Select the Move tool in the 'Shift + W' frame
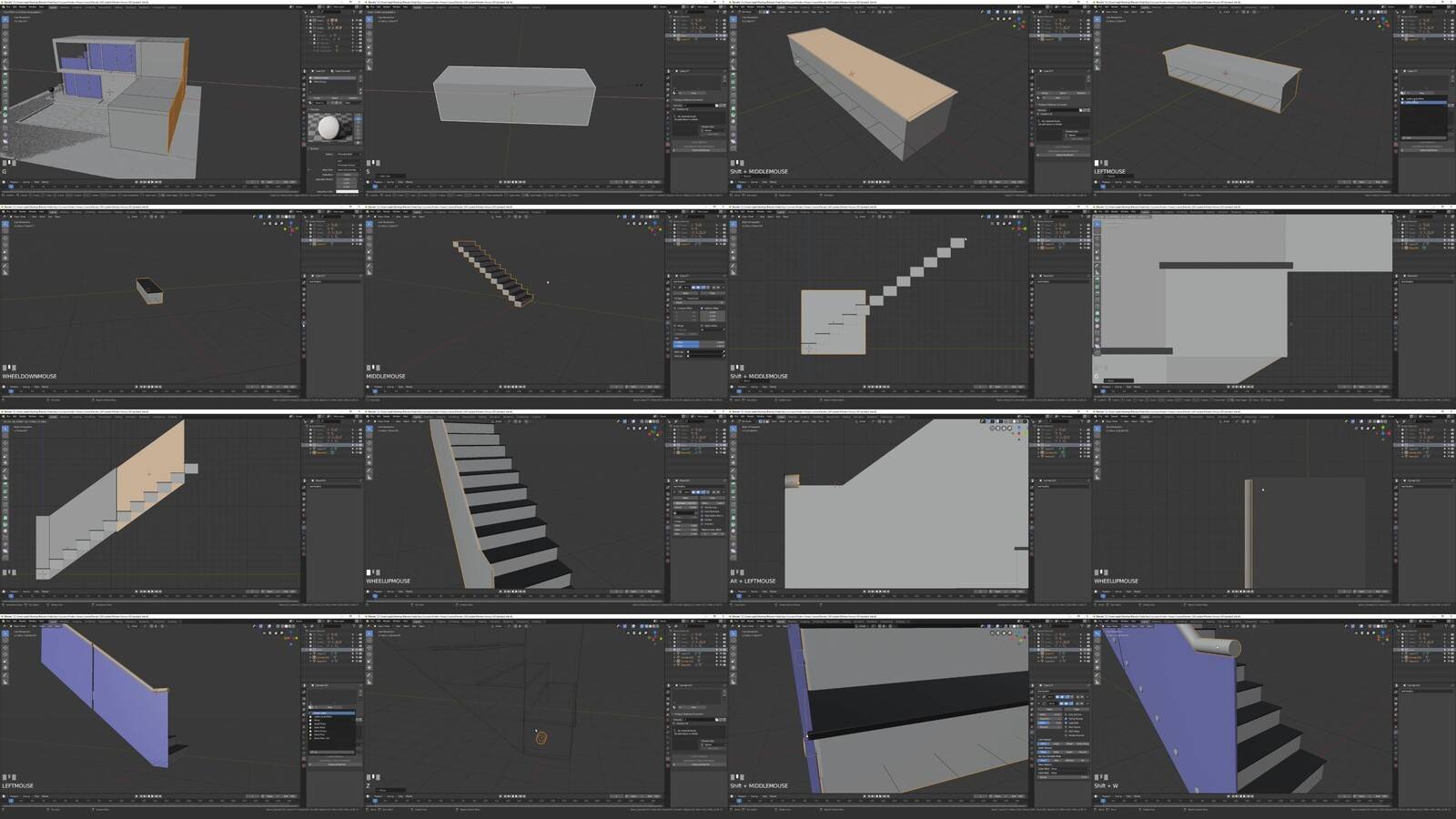This screenshot has width=1456, height=819. click(x=1097, y=649)
